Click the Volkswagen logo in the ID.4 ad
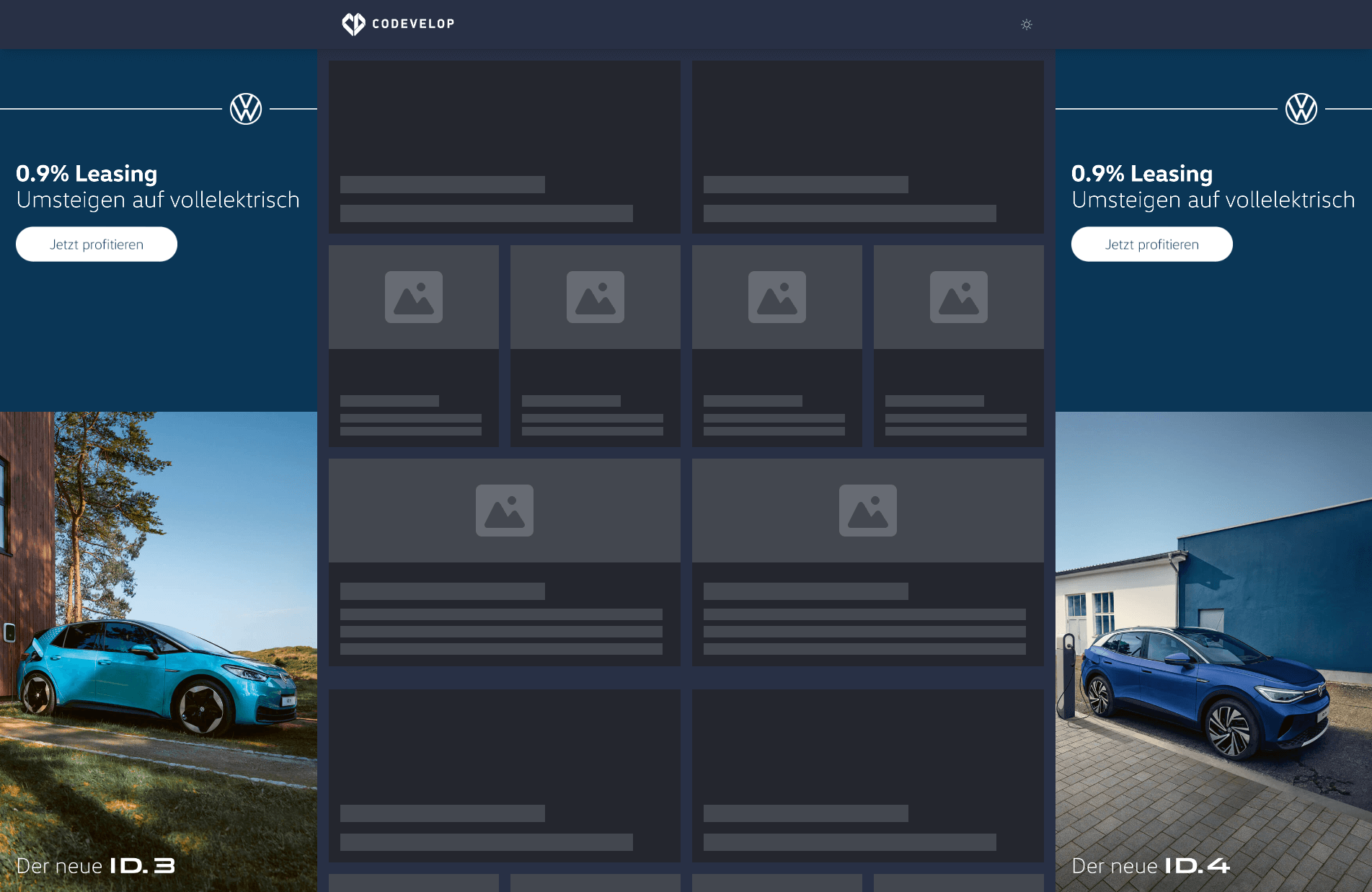Screen dimensions: 1372x892 click(x=1301, y=109)
